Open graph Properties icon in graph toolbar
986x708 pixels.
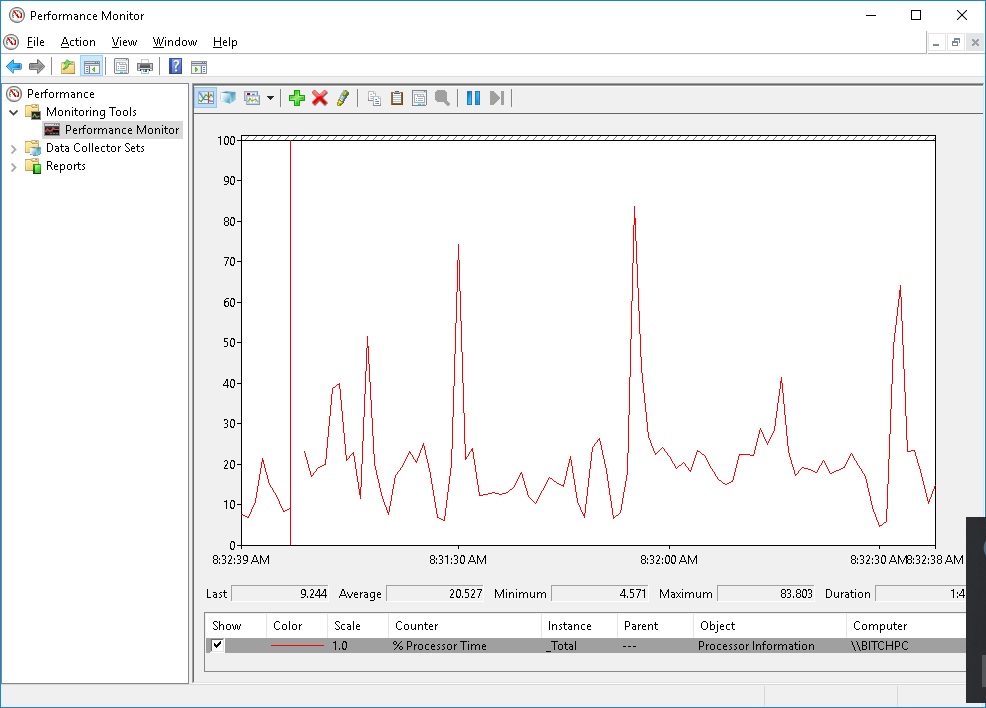[x=419, y=98]
